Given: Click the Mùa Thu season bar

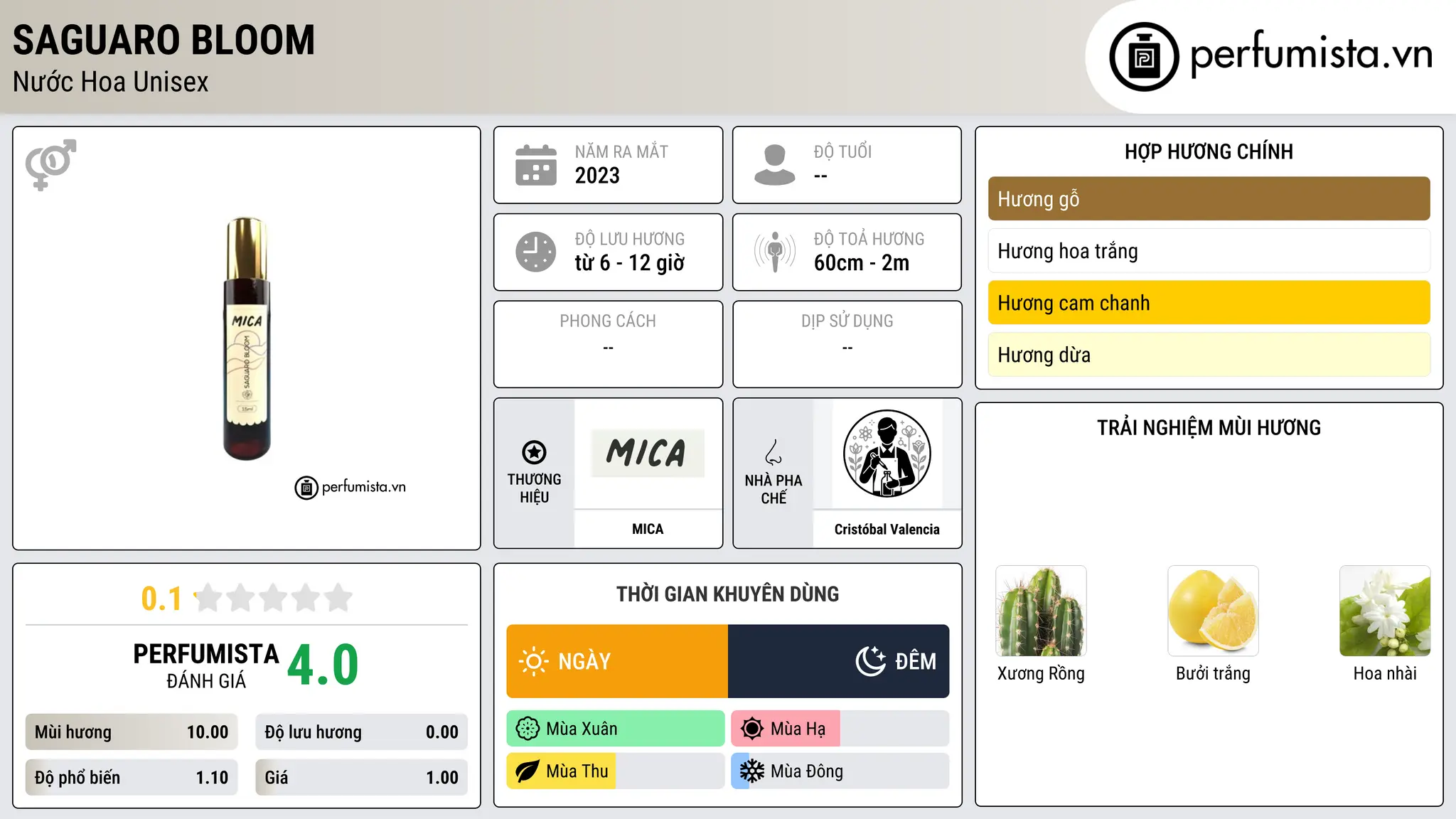Looking at the screenshot, I should pyautogui.click(x=616, y=771).
